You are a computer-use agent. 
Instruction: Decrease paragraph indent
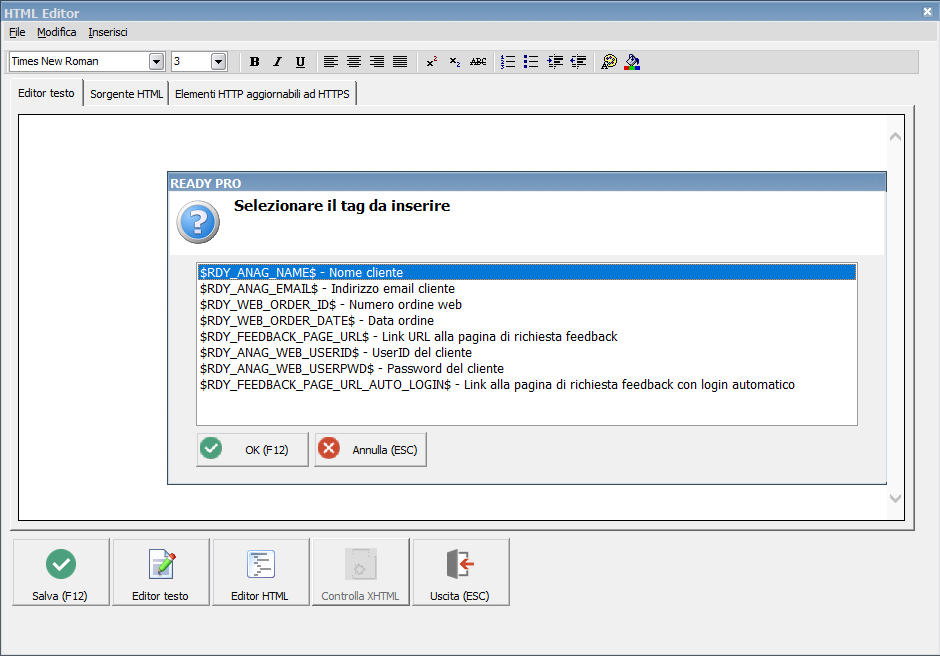[x=578, y=62]
